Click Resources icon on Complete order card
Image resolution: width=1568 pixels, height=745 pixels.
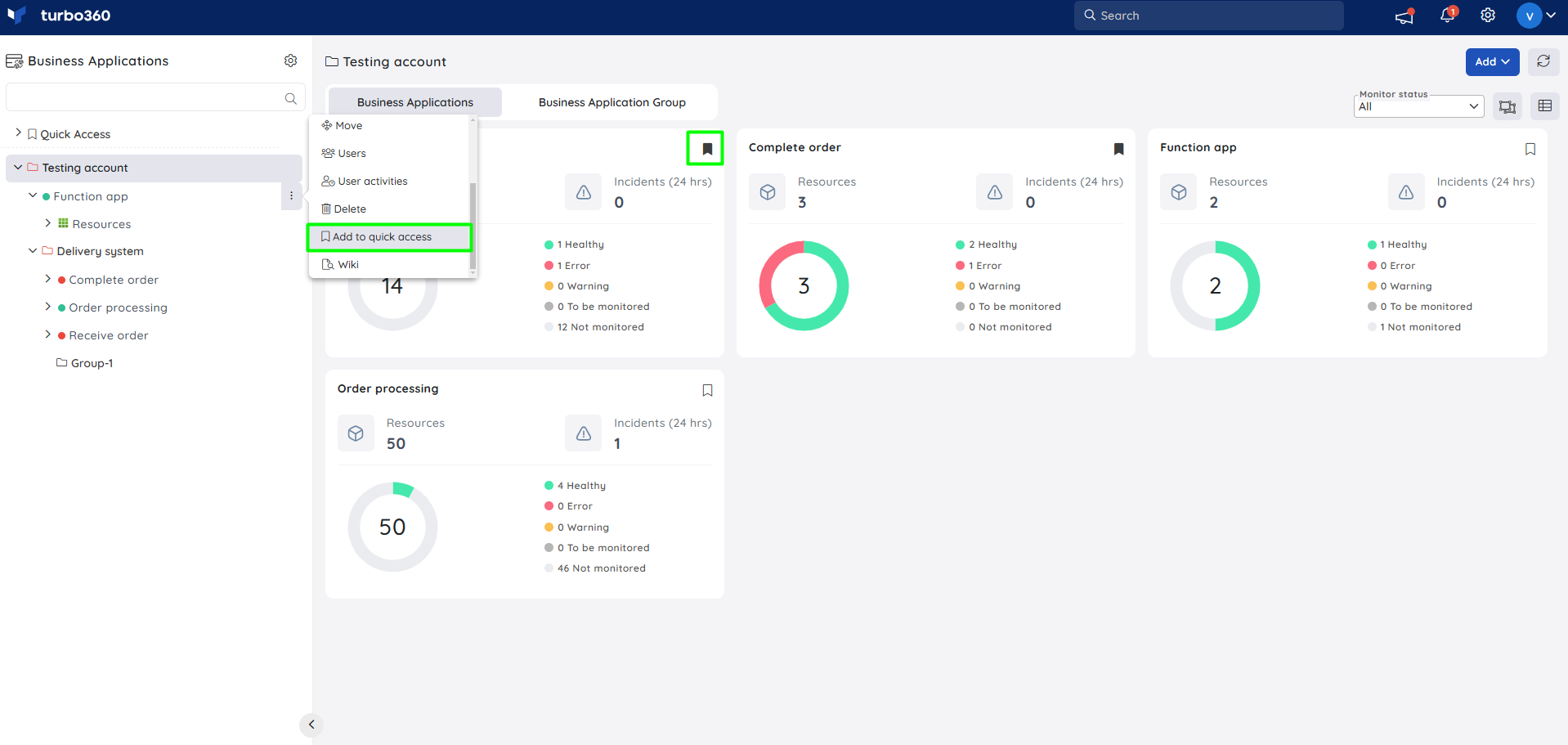[x=768, y=192]
